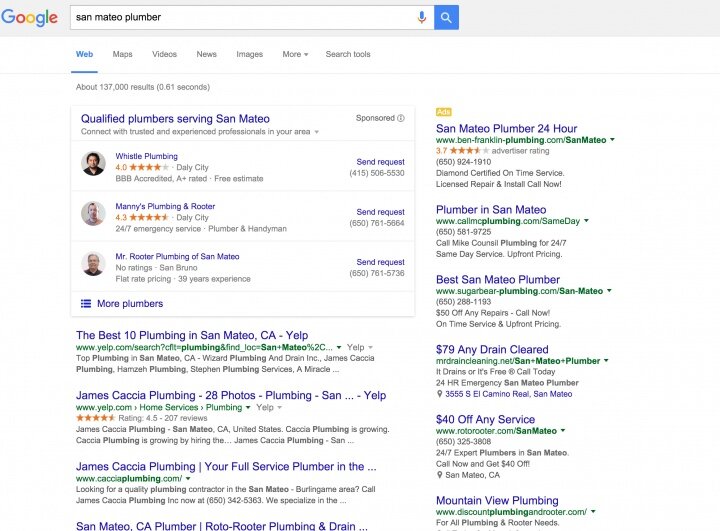Open Search tools menu
This screenshot has width=720, height=531.
348,54
